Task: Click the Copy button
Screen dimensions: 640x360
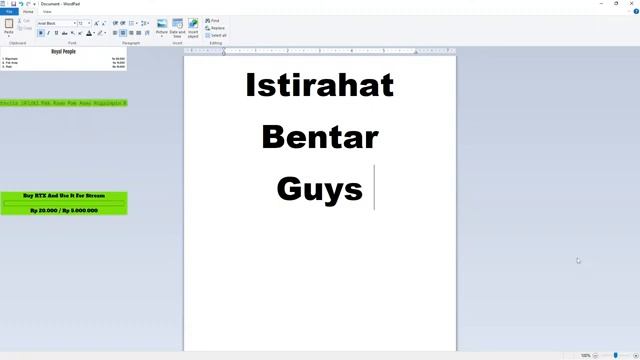Action: pyautogui.click(x=25, y=28)
